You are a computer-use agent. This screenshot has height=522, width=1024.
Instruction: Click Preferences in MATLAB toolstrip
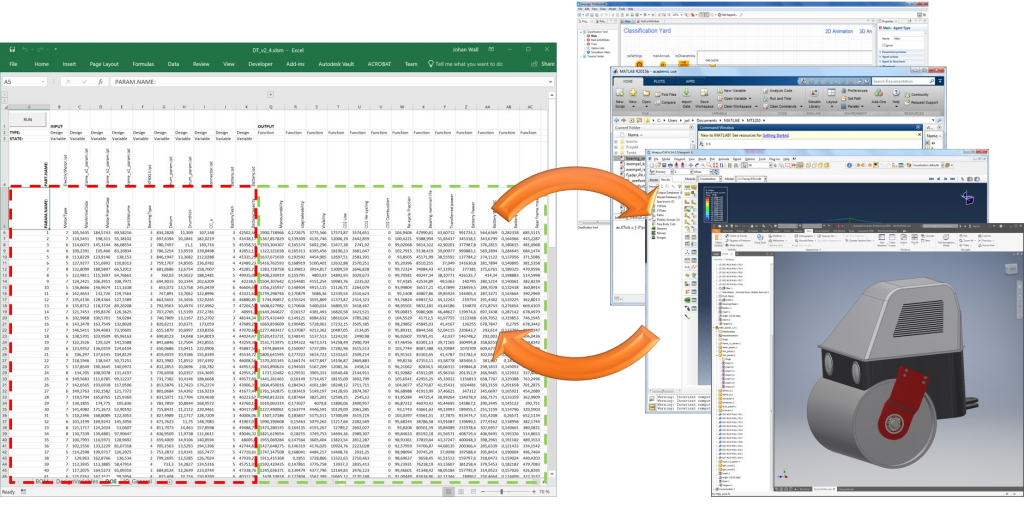click(854, 90)
